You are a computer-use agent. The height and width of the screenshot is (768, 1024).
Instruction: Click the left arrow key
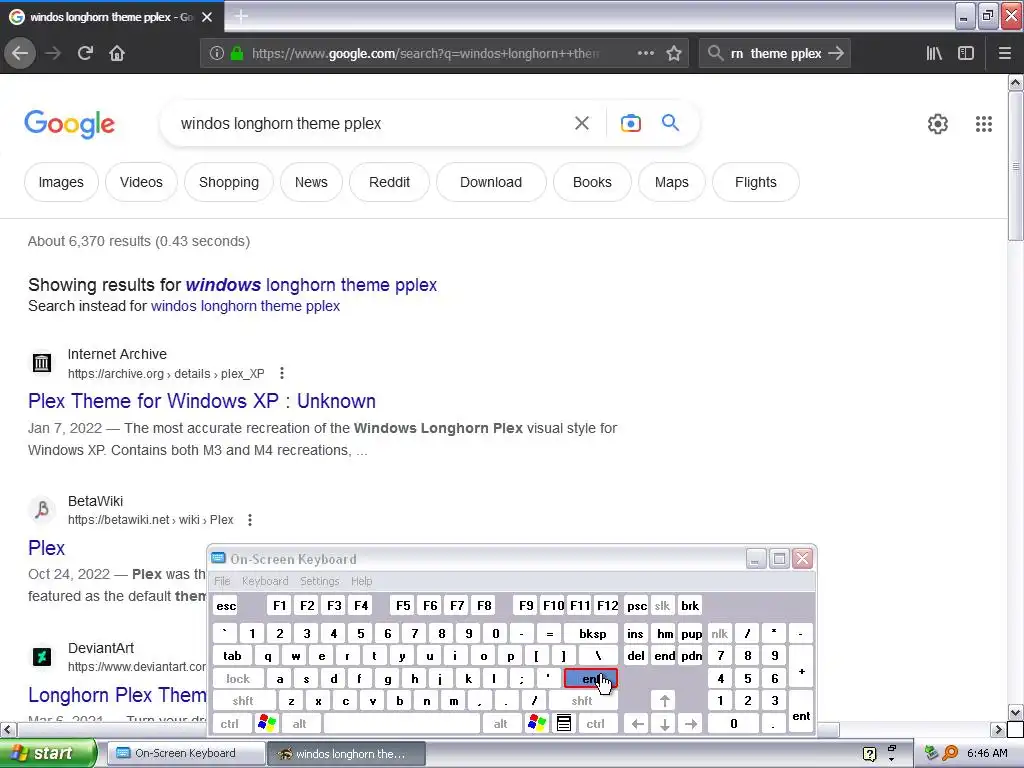click(x=637, y=723)
